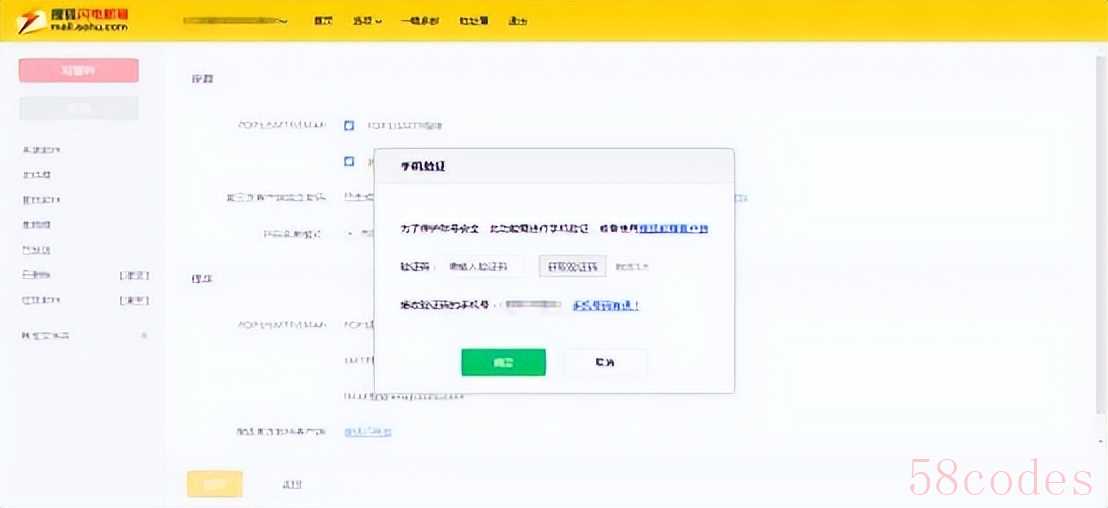Open the dropdown left of the dialog
This screenshot has width=1108, height=508.
point(350,234)
